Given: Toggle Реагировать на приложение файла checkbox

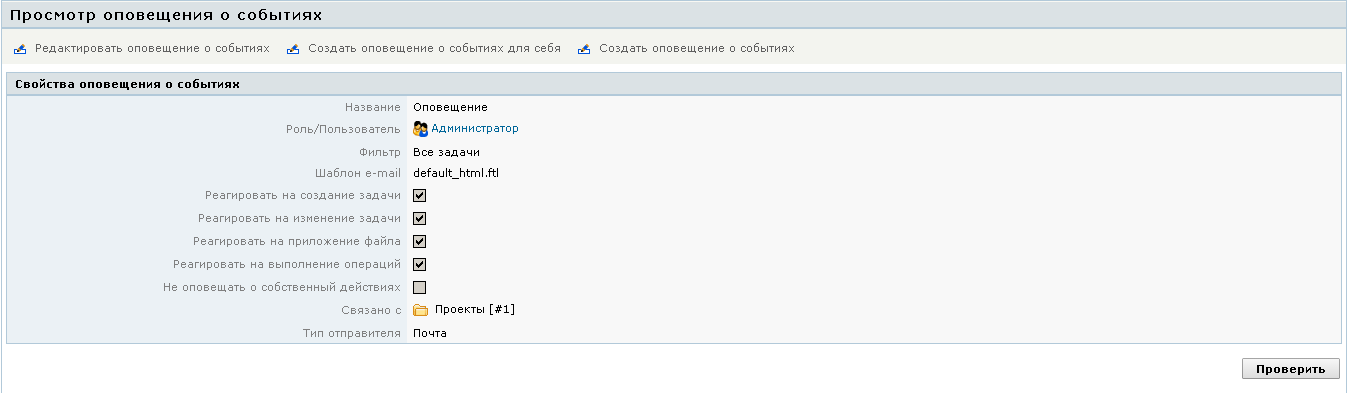Looking at the screenshot, I should (x=420, y=242).
